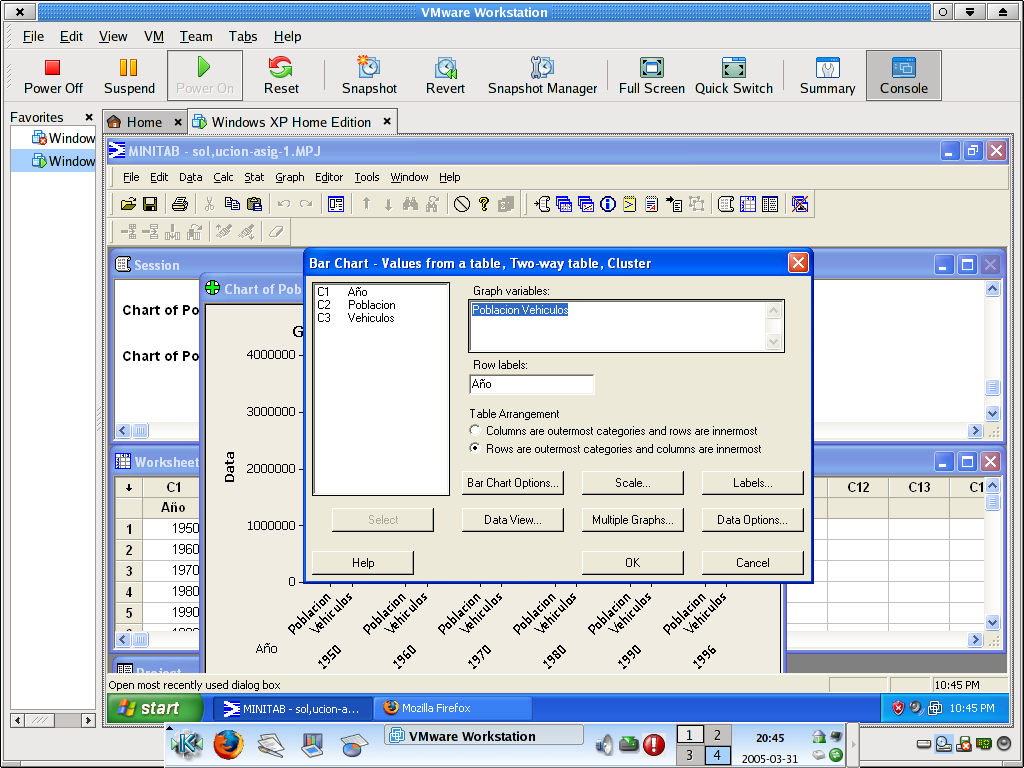The height and width of the screenshot is (768, 1024).
Task: Click Cancel in the Bar Chart dialog
Action: click(752, 563)
